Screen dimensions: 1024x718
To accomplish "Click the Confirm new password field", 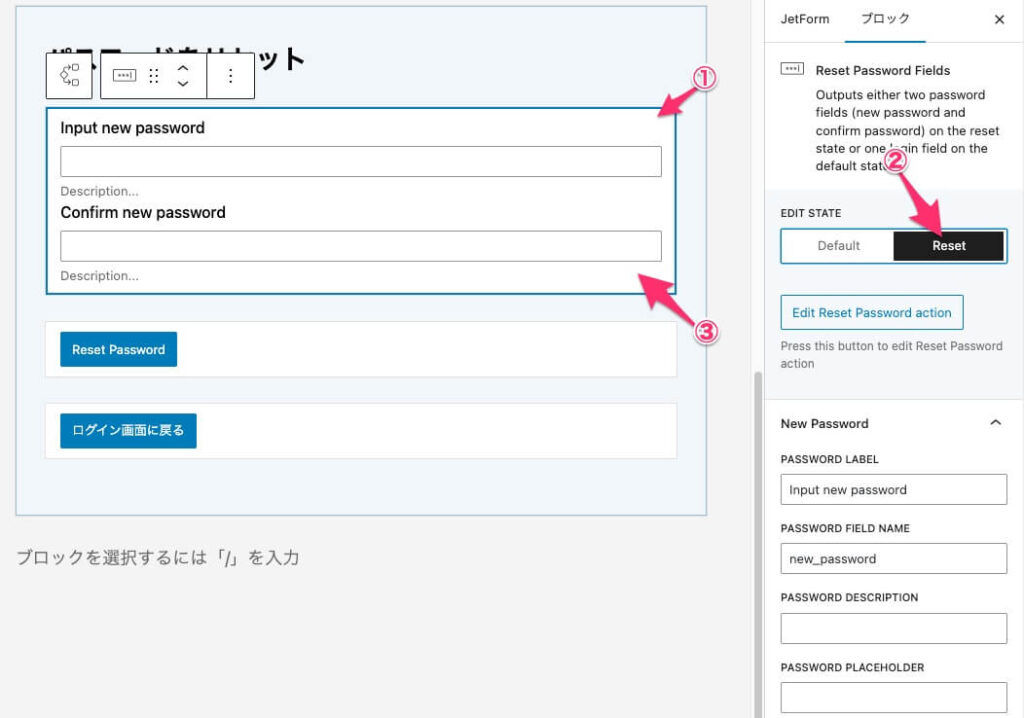I will (x=361, y=246).
